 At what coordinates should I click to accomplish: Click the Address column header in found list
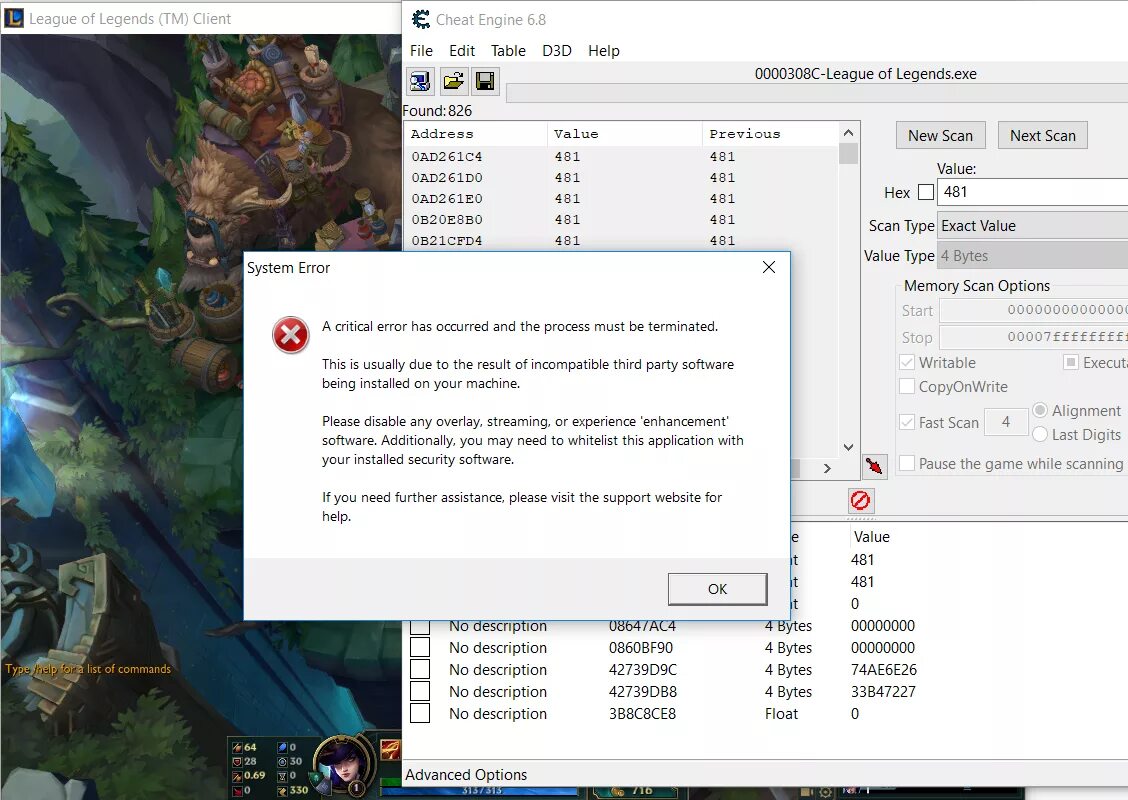[476, 134]
